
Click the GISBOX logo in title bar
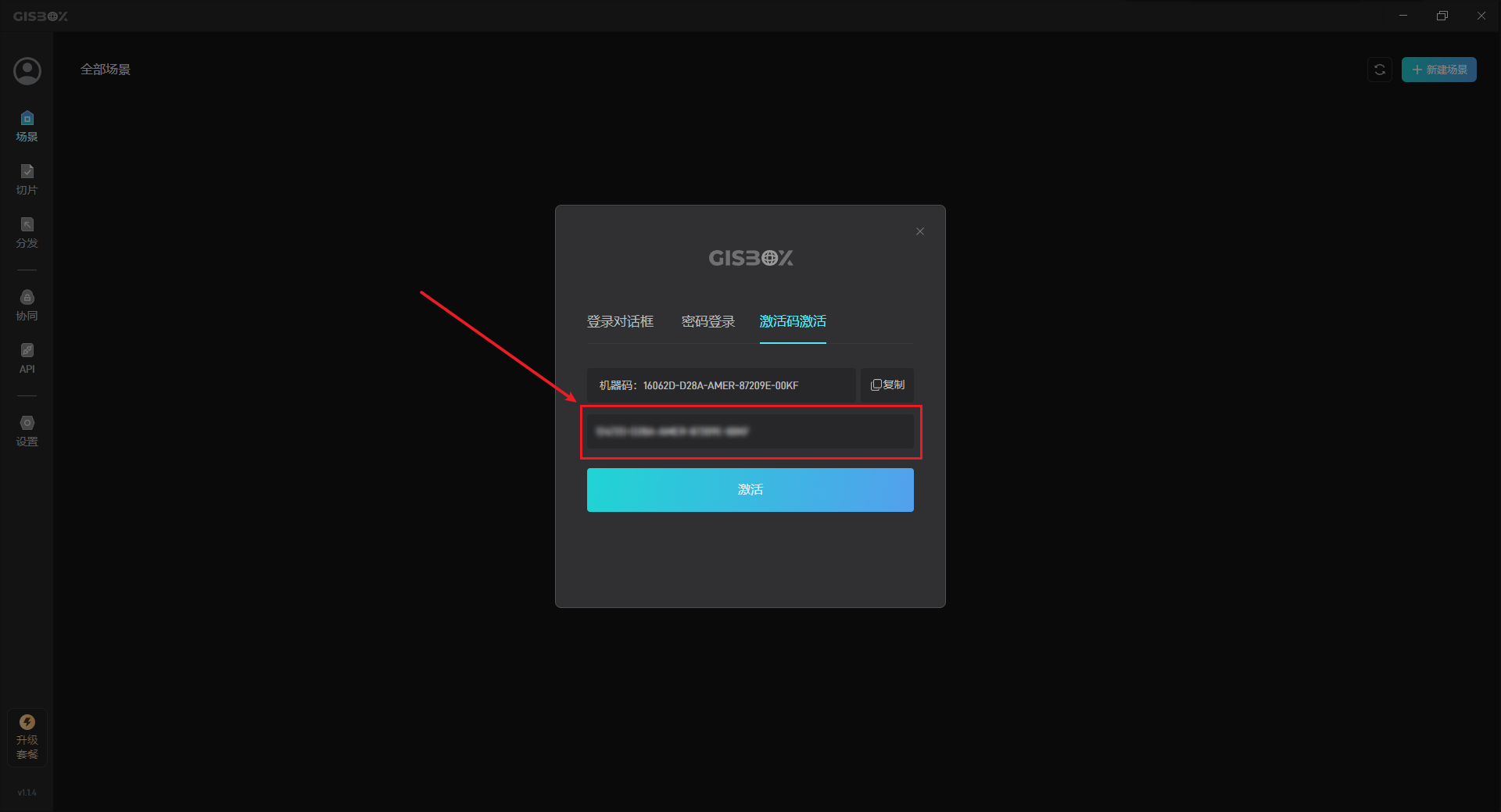(x=41, y=16)
